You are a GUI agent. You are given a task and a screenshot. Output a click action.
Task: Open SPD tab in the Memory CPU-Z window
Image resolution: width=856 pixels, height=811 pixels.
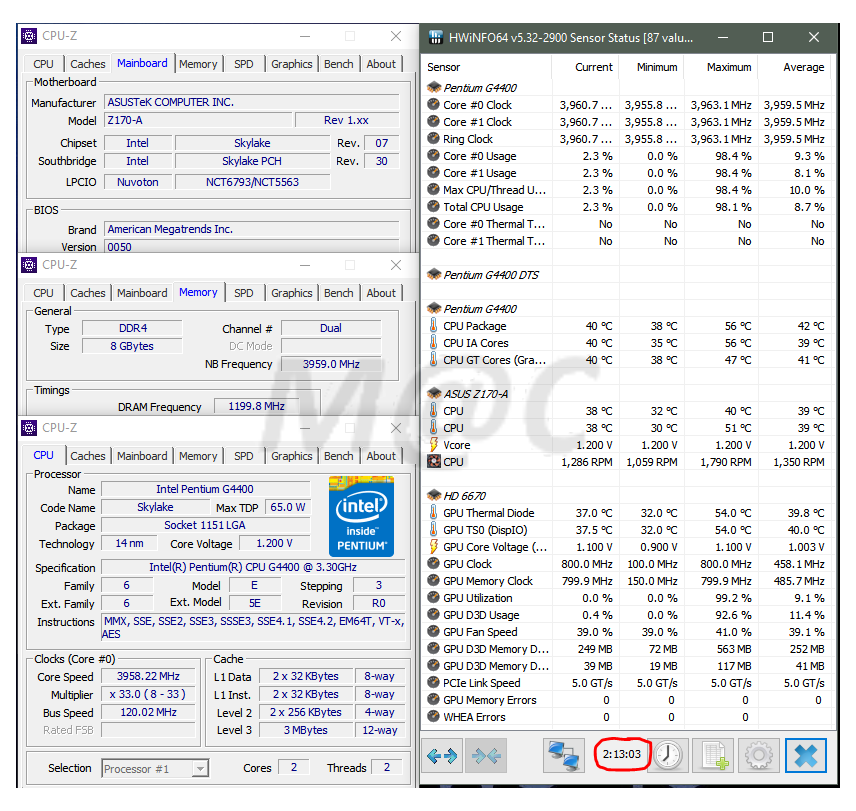click(x=243, y=293)
